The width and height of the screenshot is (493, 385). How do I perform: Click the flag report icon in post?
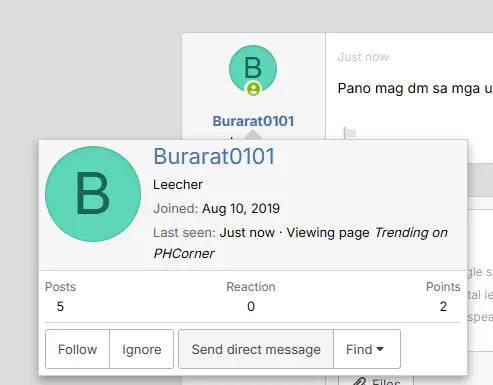pos(350,133)
